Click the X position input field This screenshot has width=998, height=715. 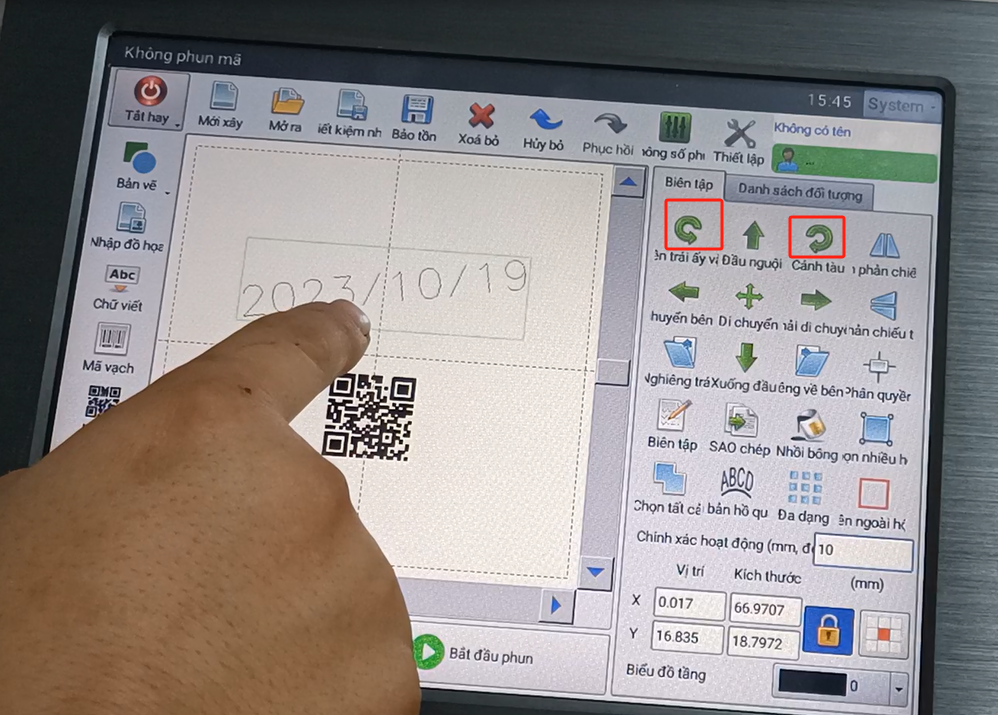pyautogui.click(x=689, y=605)
